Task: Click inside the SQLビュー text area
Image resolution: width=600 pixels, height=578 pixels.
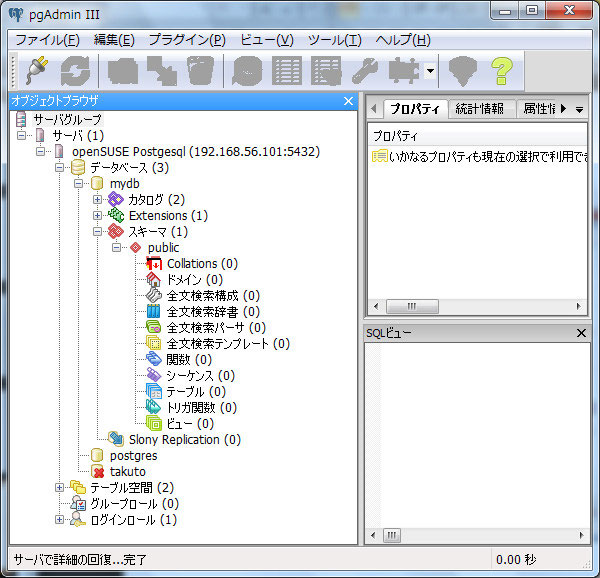Action: (477, 436)
